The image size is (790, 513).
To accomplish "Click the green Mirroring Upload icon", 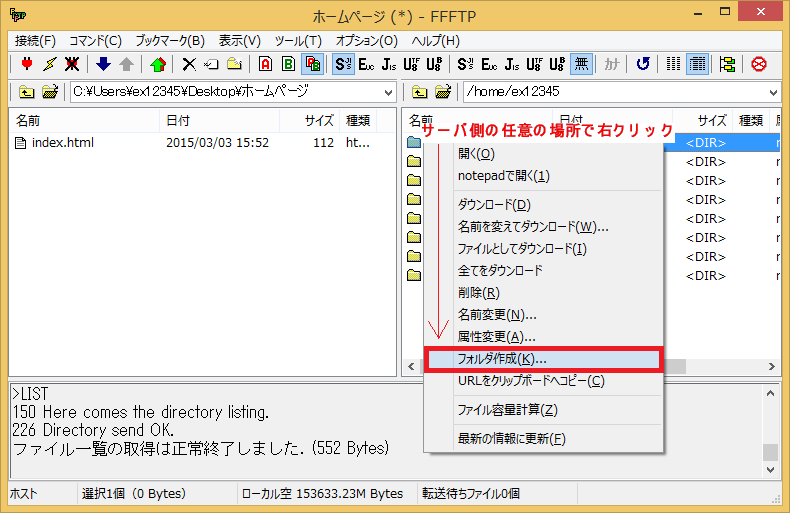I will pyautogui.click(x=158, y=64).
